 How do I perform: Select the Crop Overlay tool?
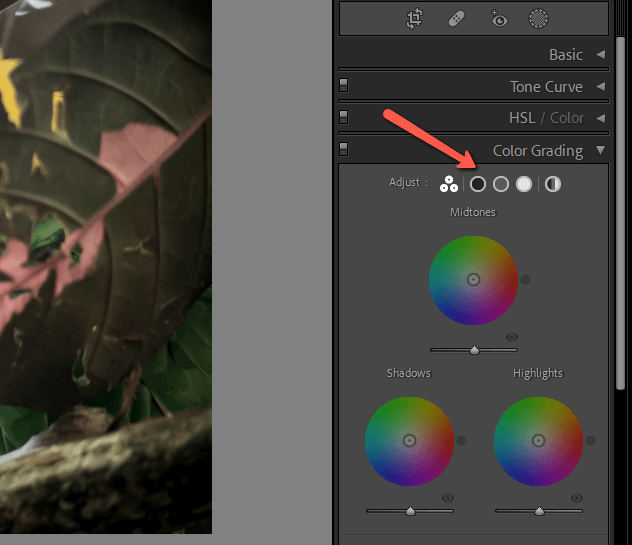click(414, 19)
